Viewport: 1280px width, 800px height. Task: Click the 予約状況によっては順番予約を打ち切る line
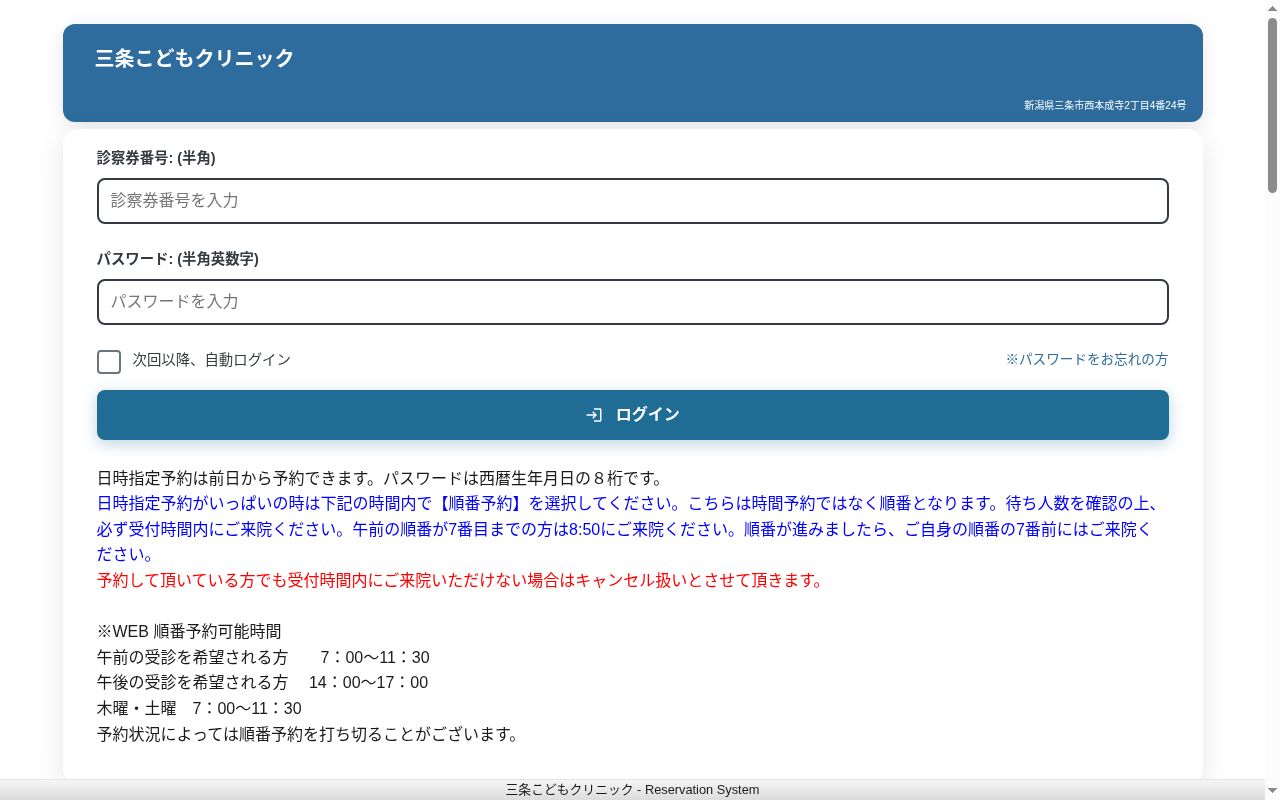tap(308, 735)
